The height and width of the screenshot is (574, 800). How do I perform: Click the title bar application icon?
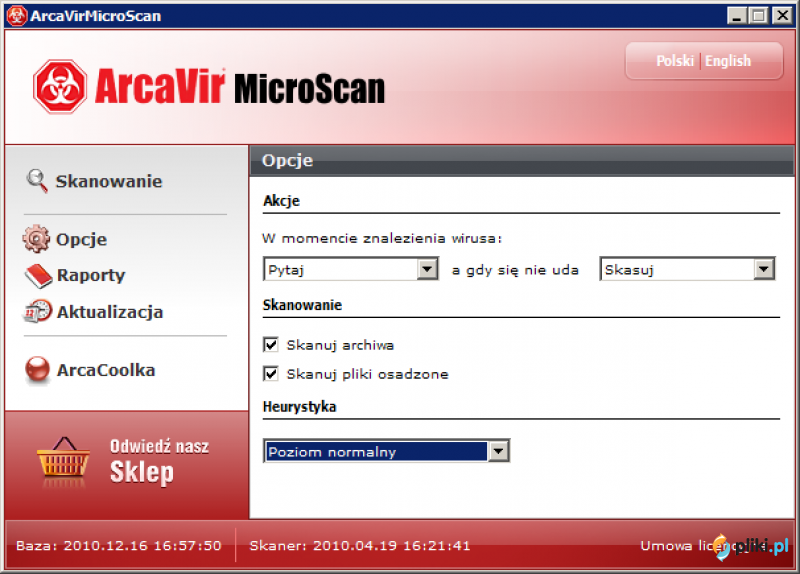pos(16,15)
